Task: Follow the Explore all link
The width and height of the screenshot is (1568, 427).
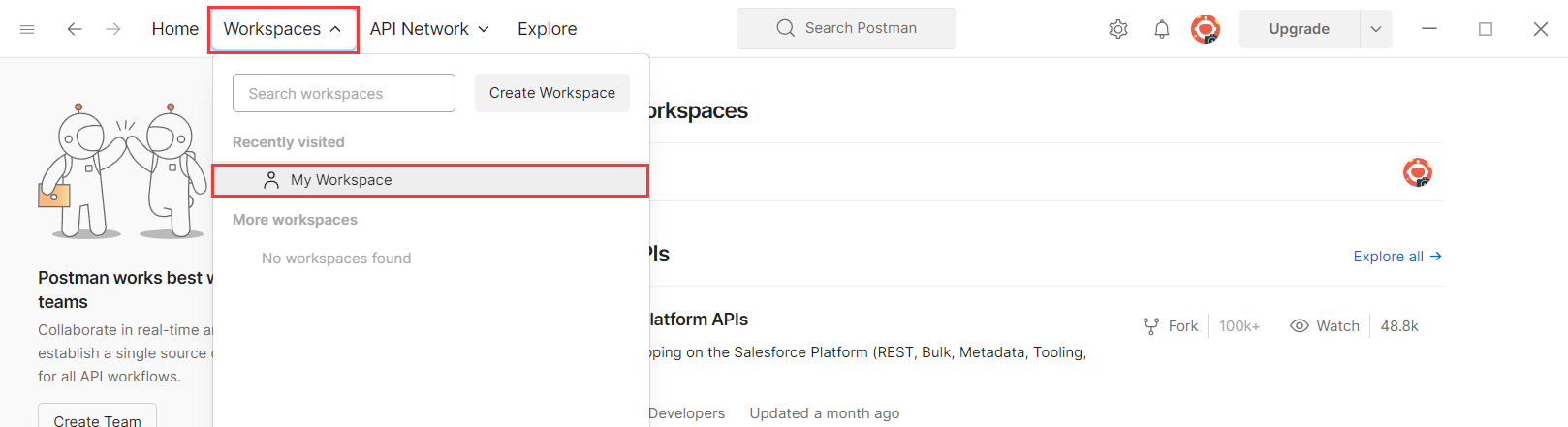Action: tap(1396, 257)
